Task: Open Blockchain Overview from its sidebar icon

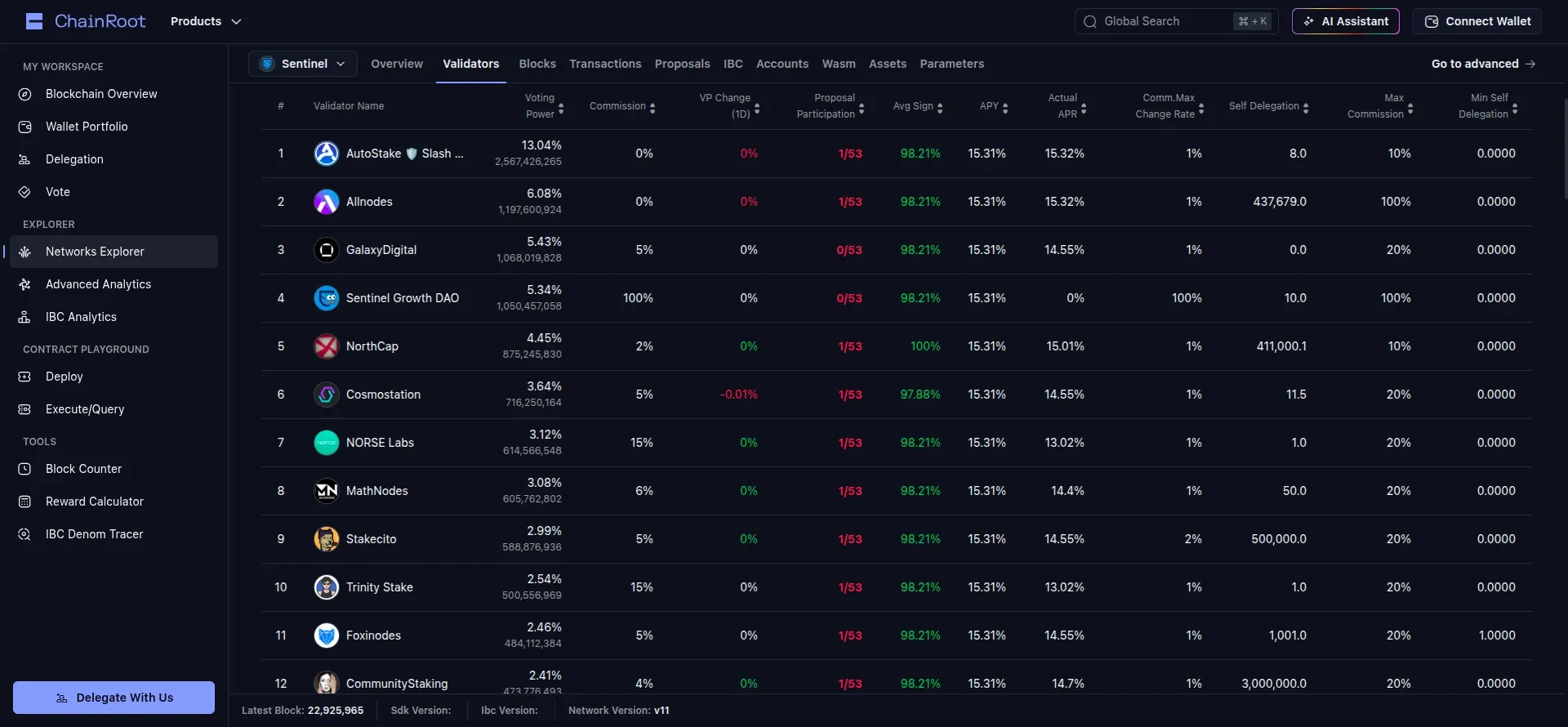Action: tap(24, 94)
